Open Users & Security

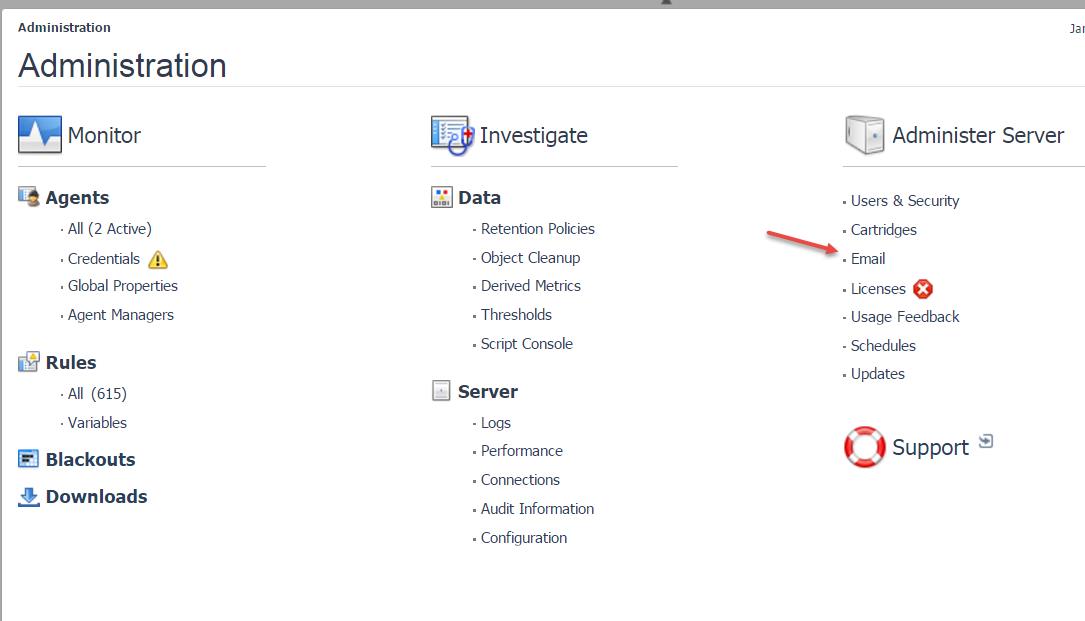904,201
